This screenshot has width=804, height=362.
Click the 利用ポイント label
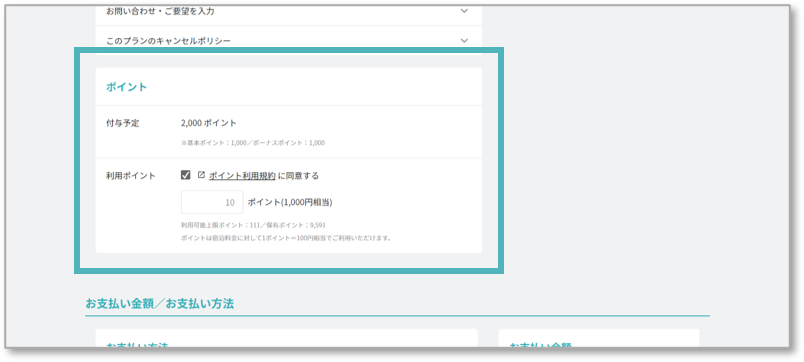tap(131, 176)
